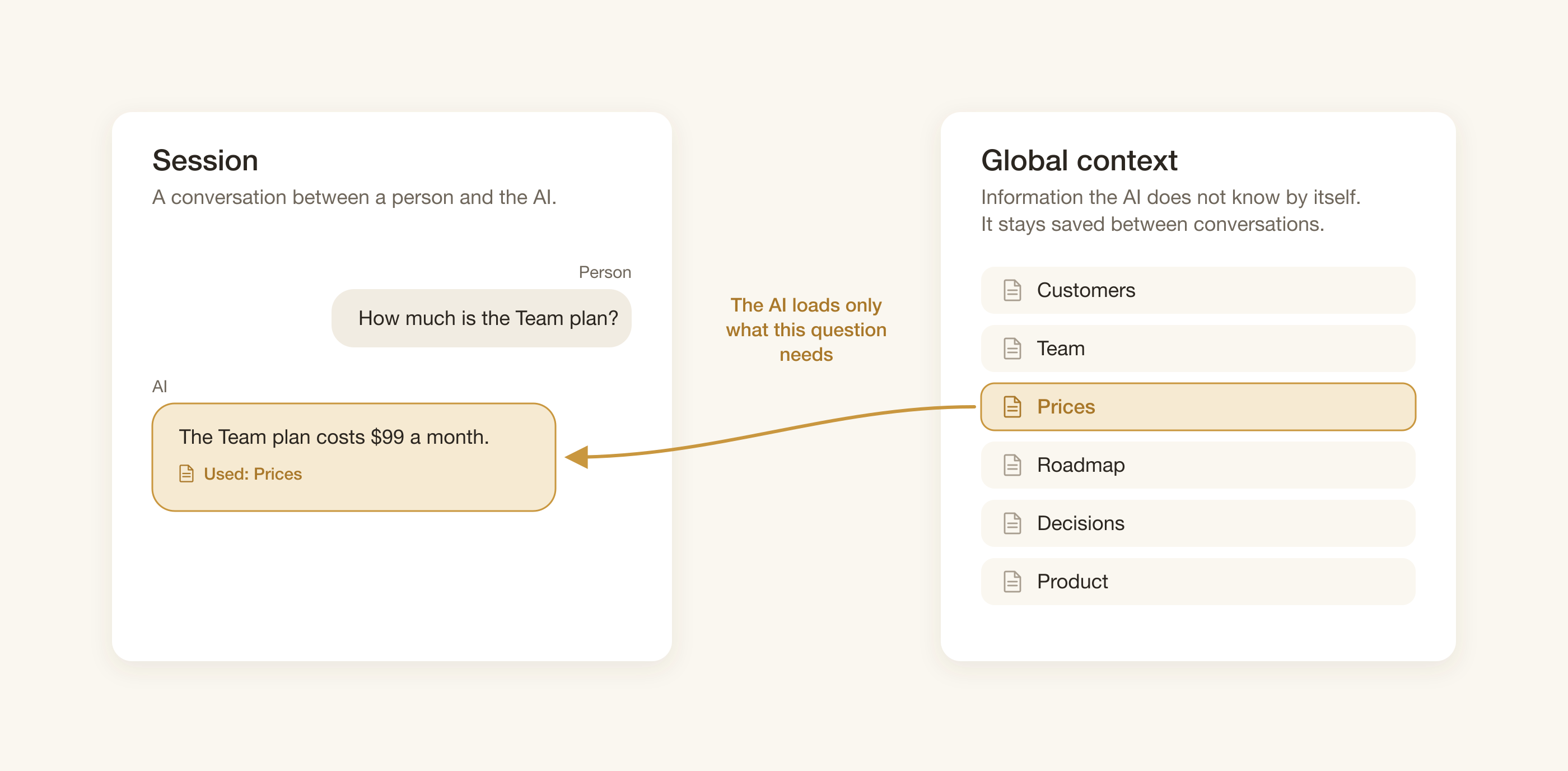Image resolution: width=1568 pixels, height=771 pixels.
Task: Click the document icon beside Team
Action: pyautogui.click(x=1012, y=349)
